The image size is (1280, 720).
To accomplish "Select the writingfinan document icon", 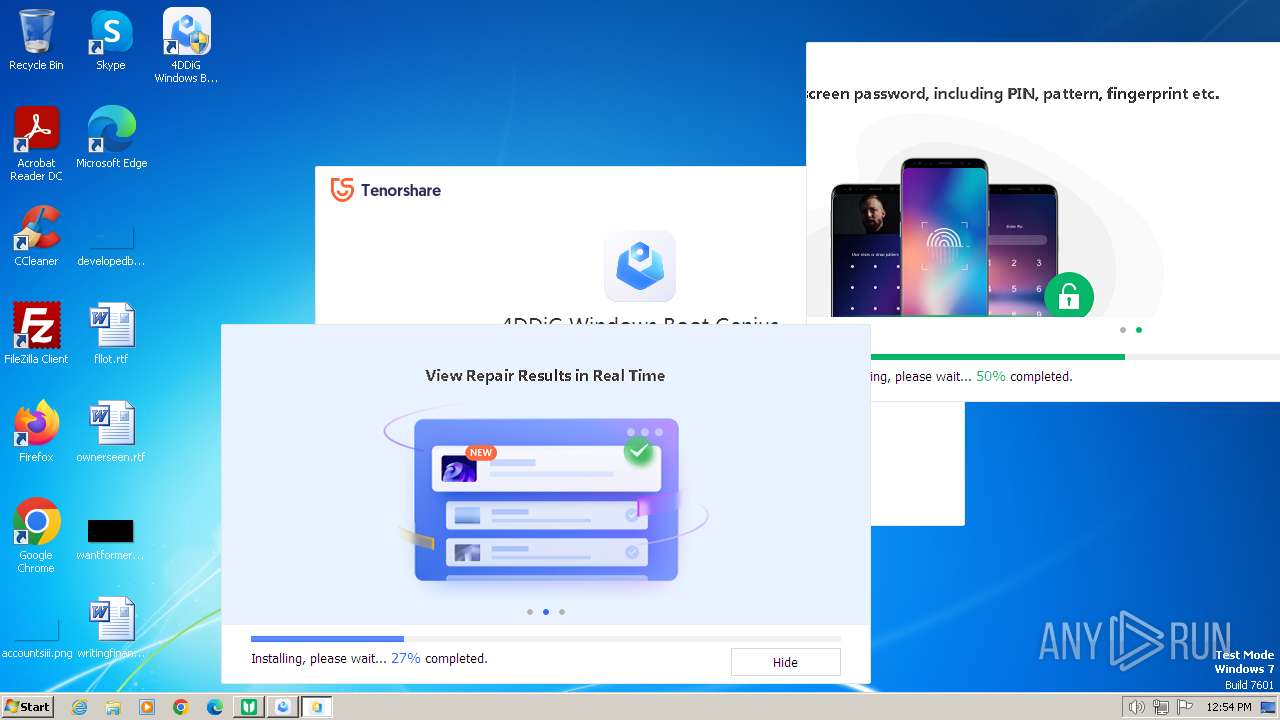I will tap(111, 628).
